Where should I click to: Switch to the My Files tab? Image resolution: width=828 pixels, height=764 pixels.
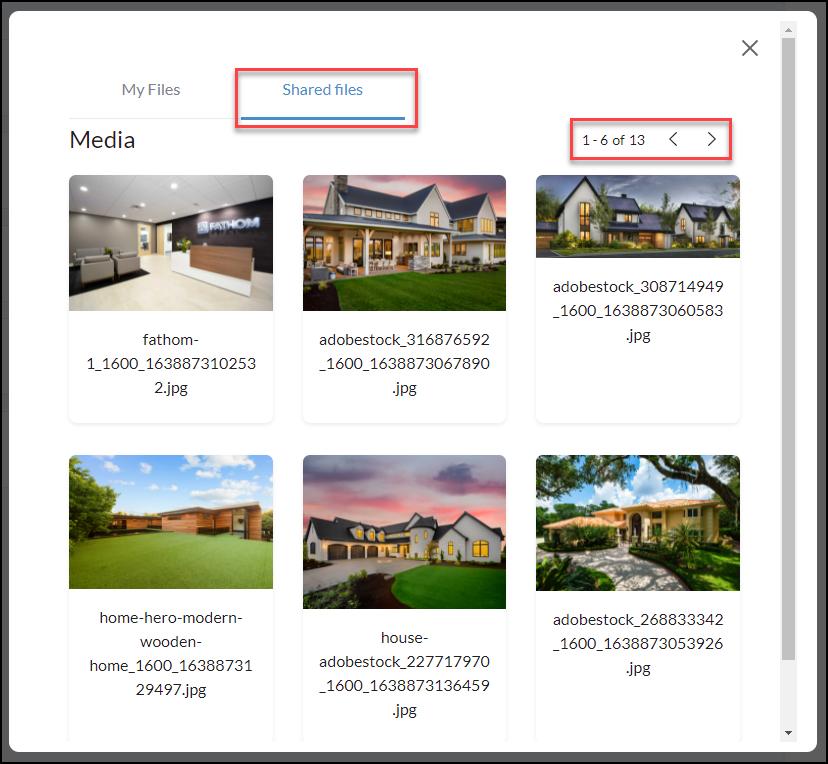[x=151, y=90]
